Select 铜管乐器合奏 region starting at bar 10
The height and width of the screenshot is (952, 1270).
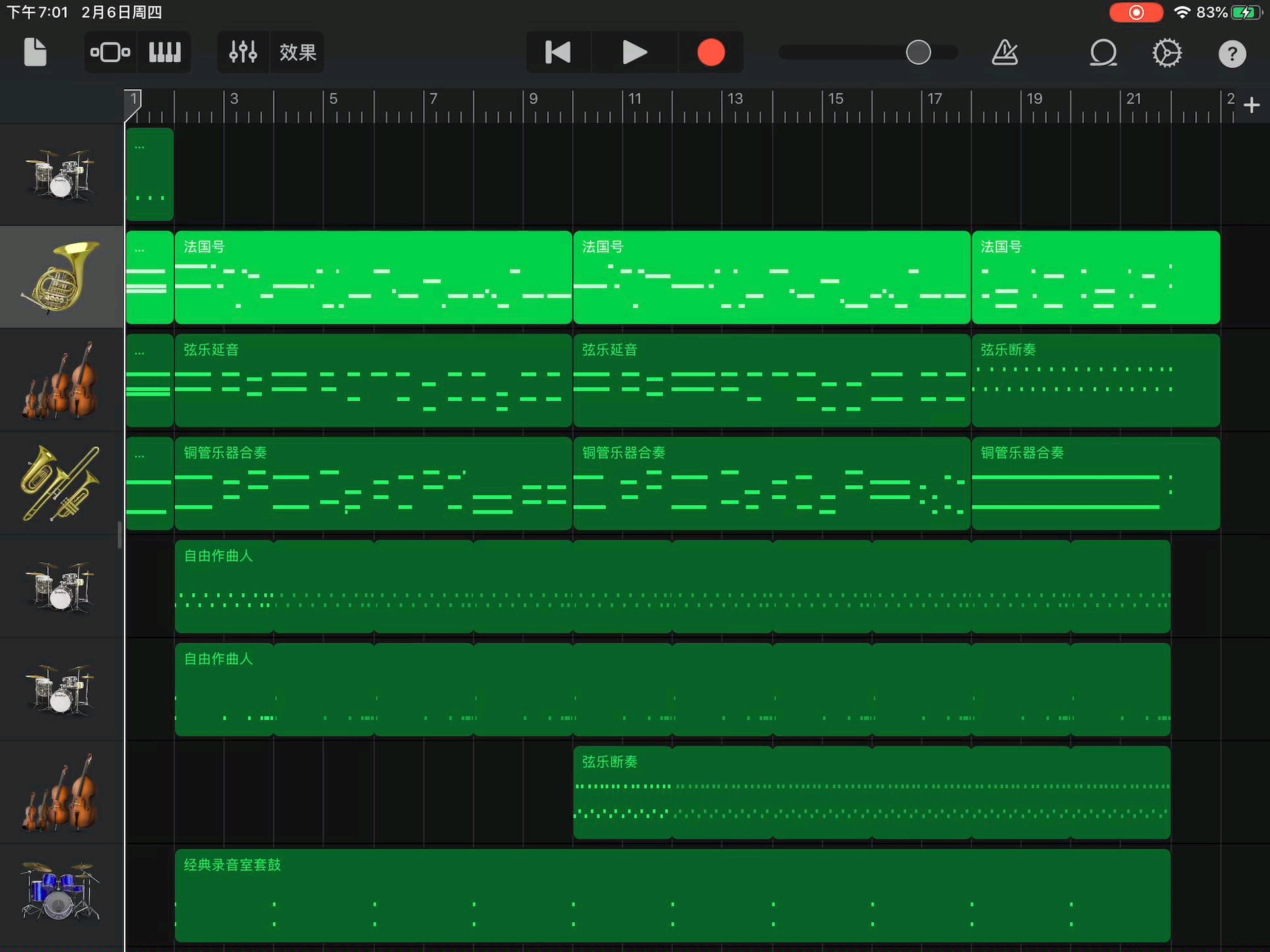click(772, 483)
